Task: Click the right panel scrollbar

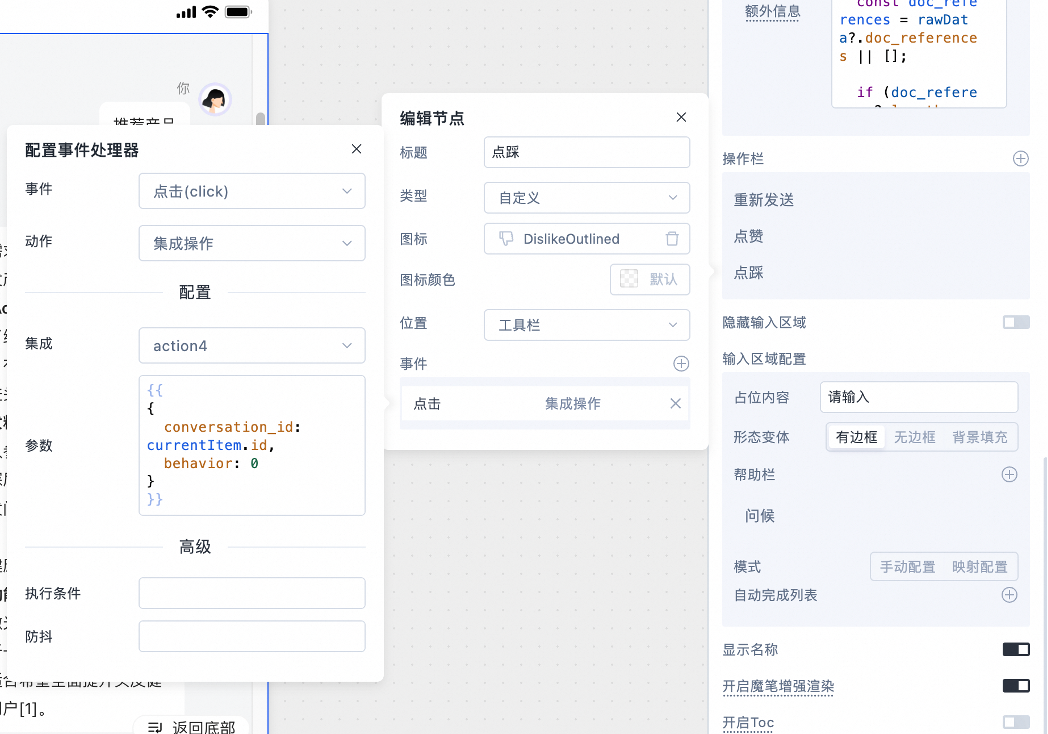Action: [x=1045, y=595]
